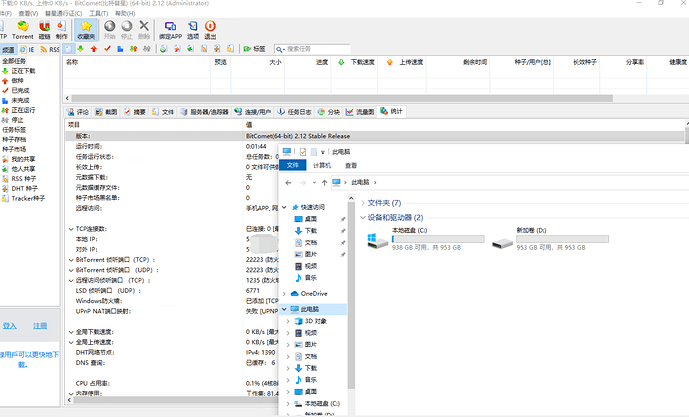Image resolution: width=689 pixels, height=417 pixels.
Task: Click the 删除 X toolbar icon
Action: (144, 28)
